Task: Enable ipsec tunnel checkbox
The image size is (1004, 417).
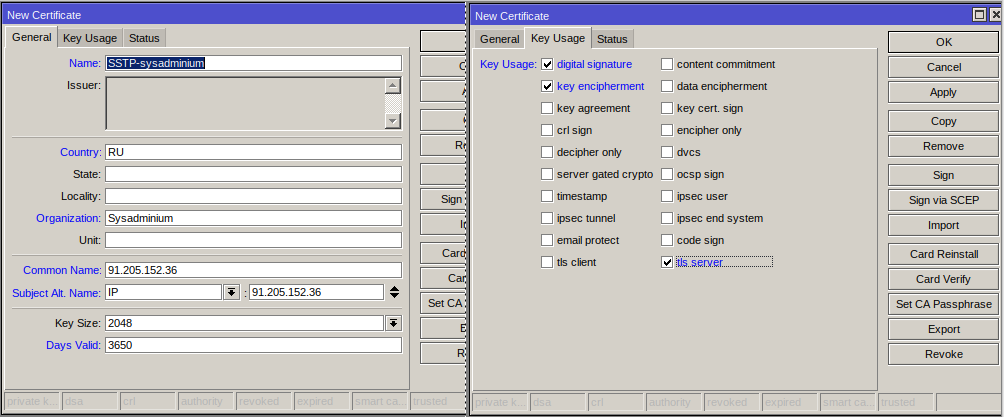Action: [547, 218]
